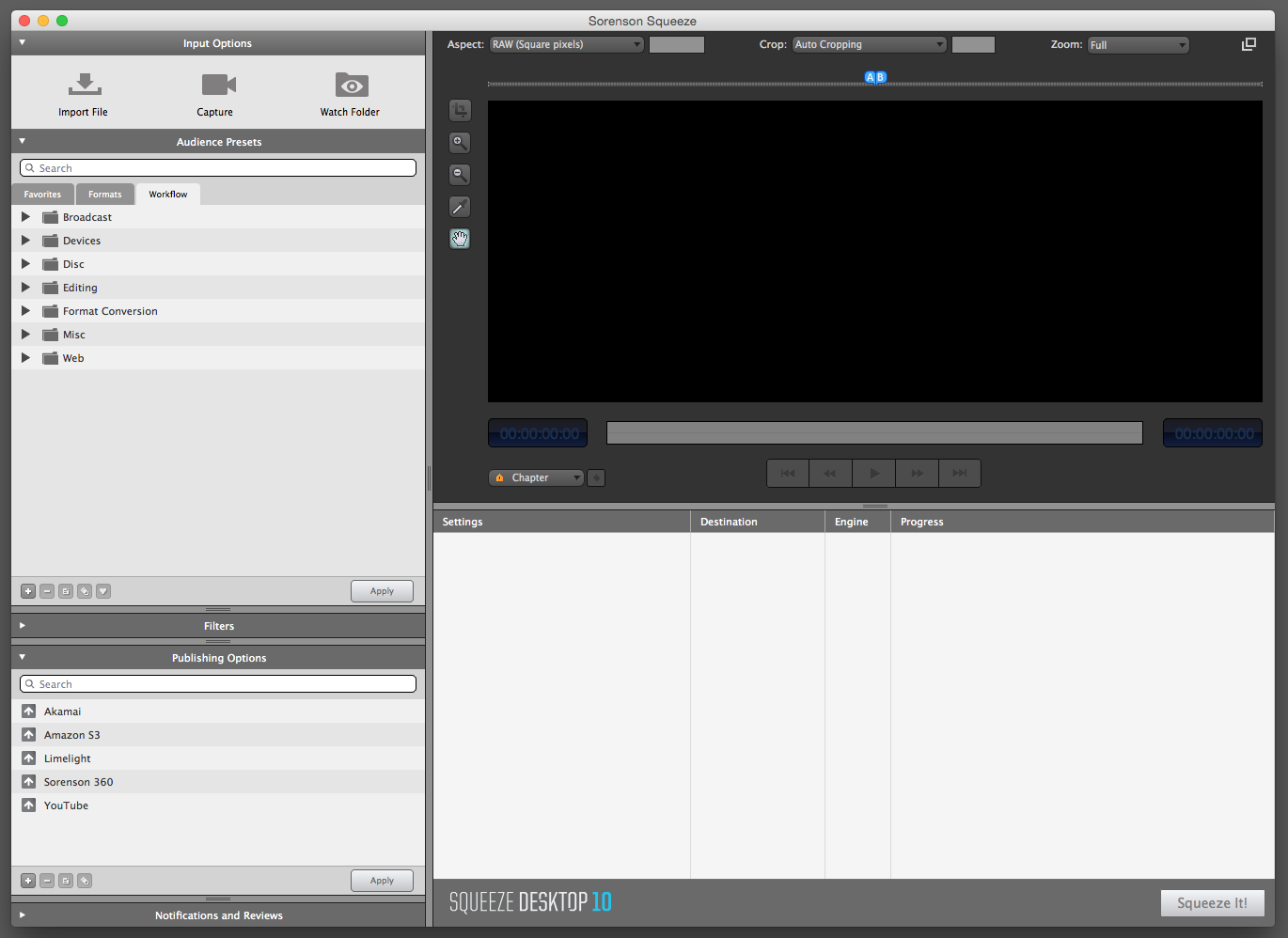
Task: Open the Capture camera option
Action: point(219,85)
